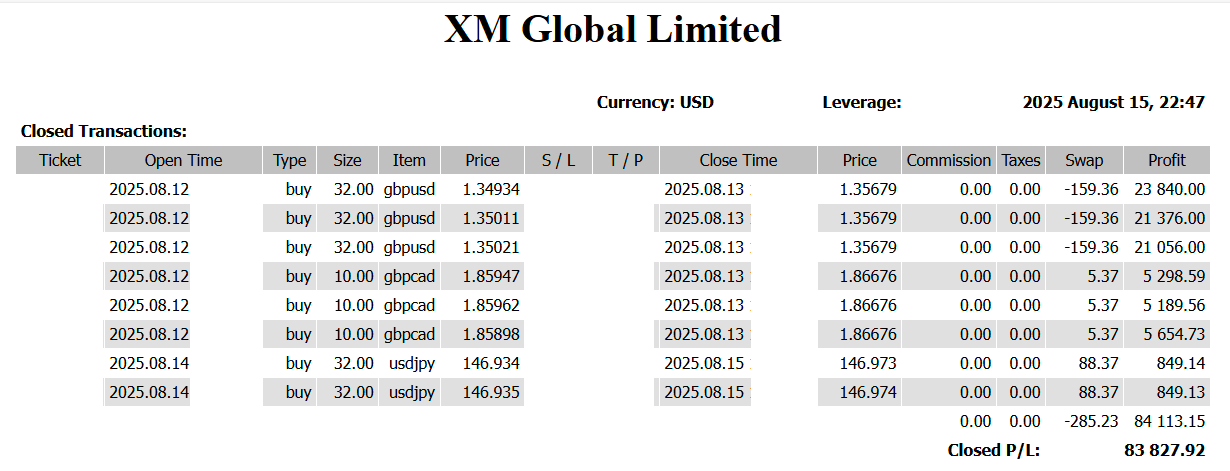Screen dimensions: 1230x471
Task: Select the Type column header
Action: coord(290,160)
